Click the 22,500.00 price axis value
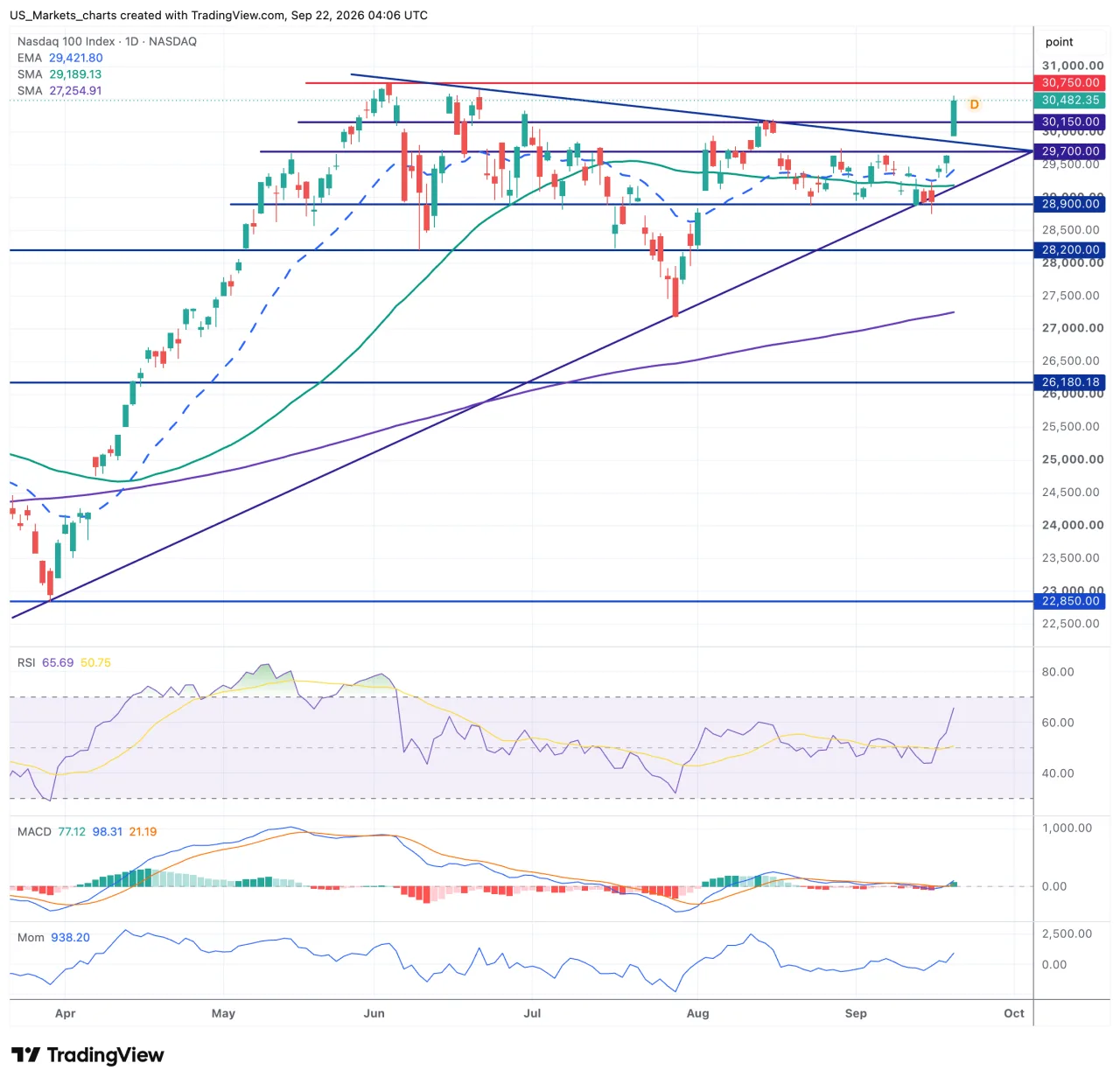The width and height of the screenshot is (1120, 1084). click(1071, 624)
